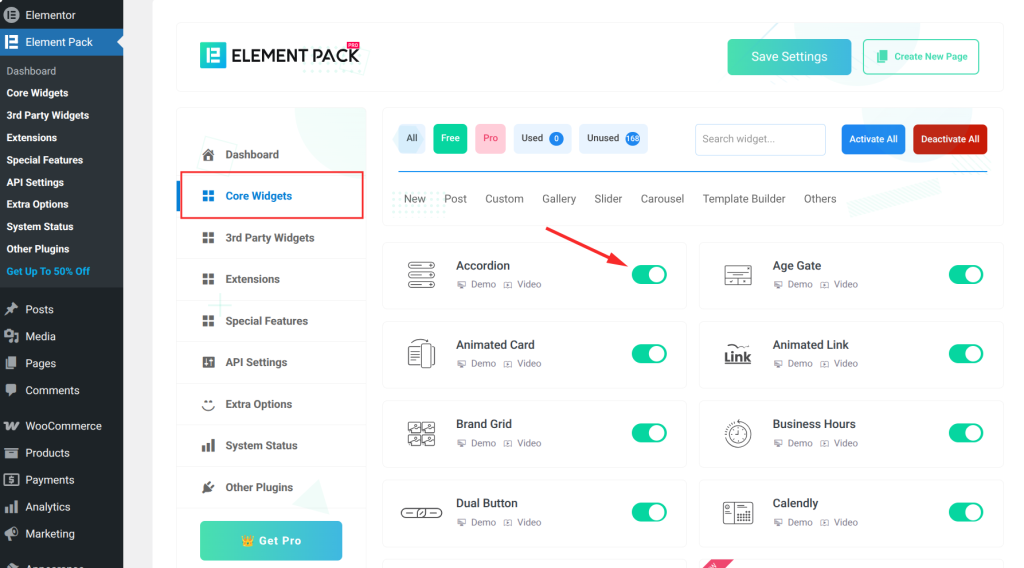Toggle the Accordion widget switch
Viewport: 1024px width, 568px height.
649,275
